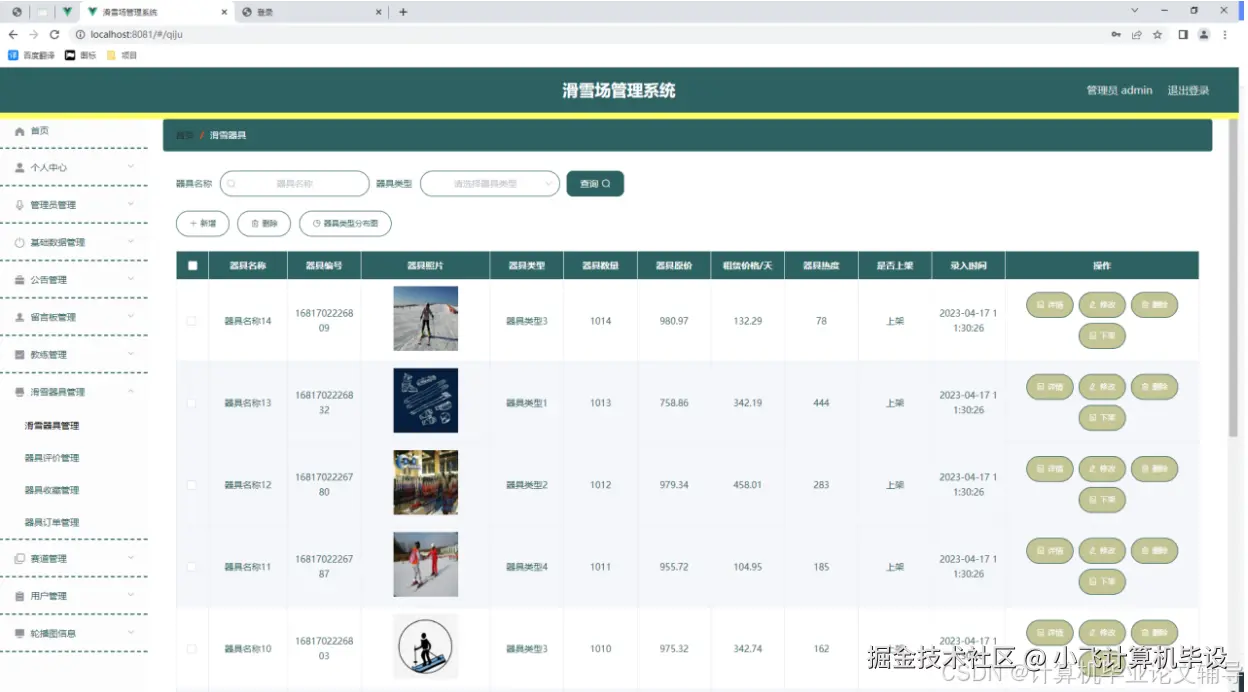The image size is (1248, 692).
Task: Open the skier photo of 器具名称14
Action: (x=426, y=319)
